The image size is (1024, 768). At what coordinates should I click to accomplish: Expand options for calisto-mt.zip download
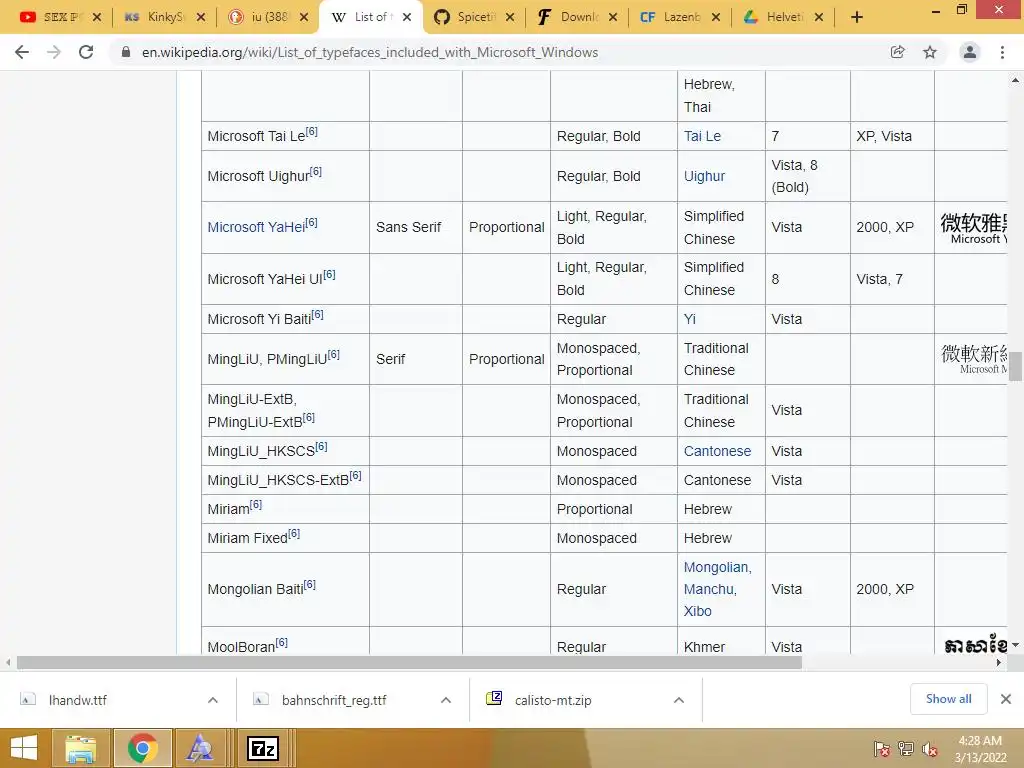[x=679, y=700]
